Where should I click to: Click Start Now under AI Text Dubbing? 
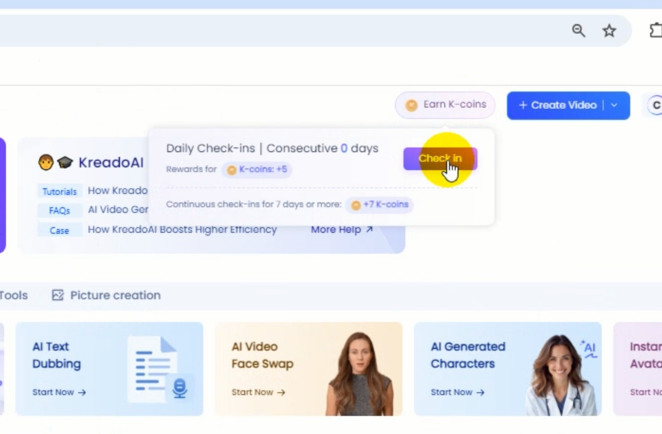(59, 392)
